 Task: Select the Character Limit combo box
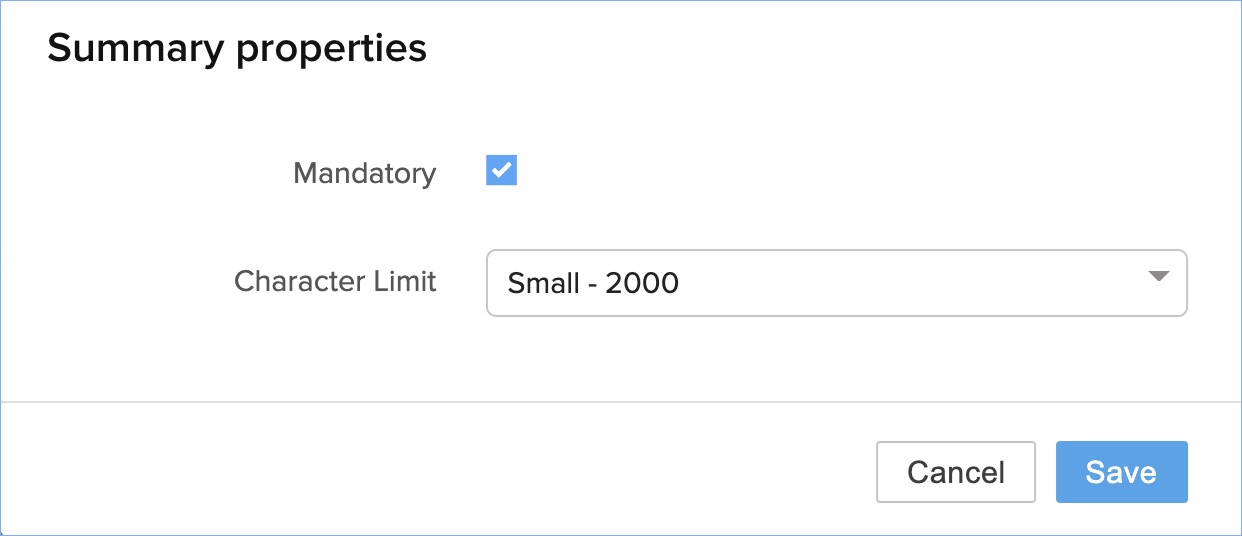click(x=836, y=283)
